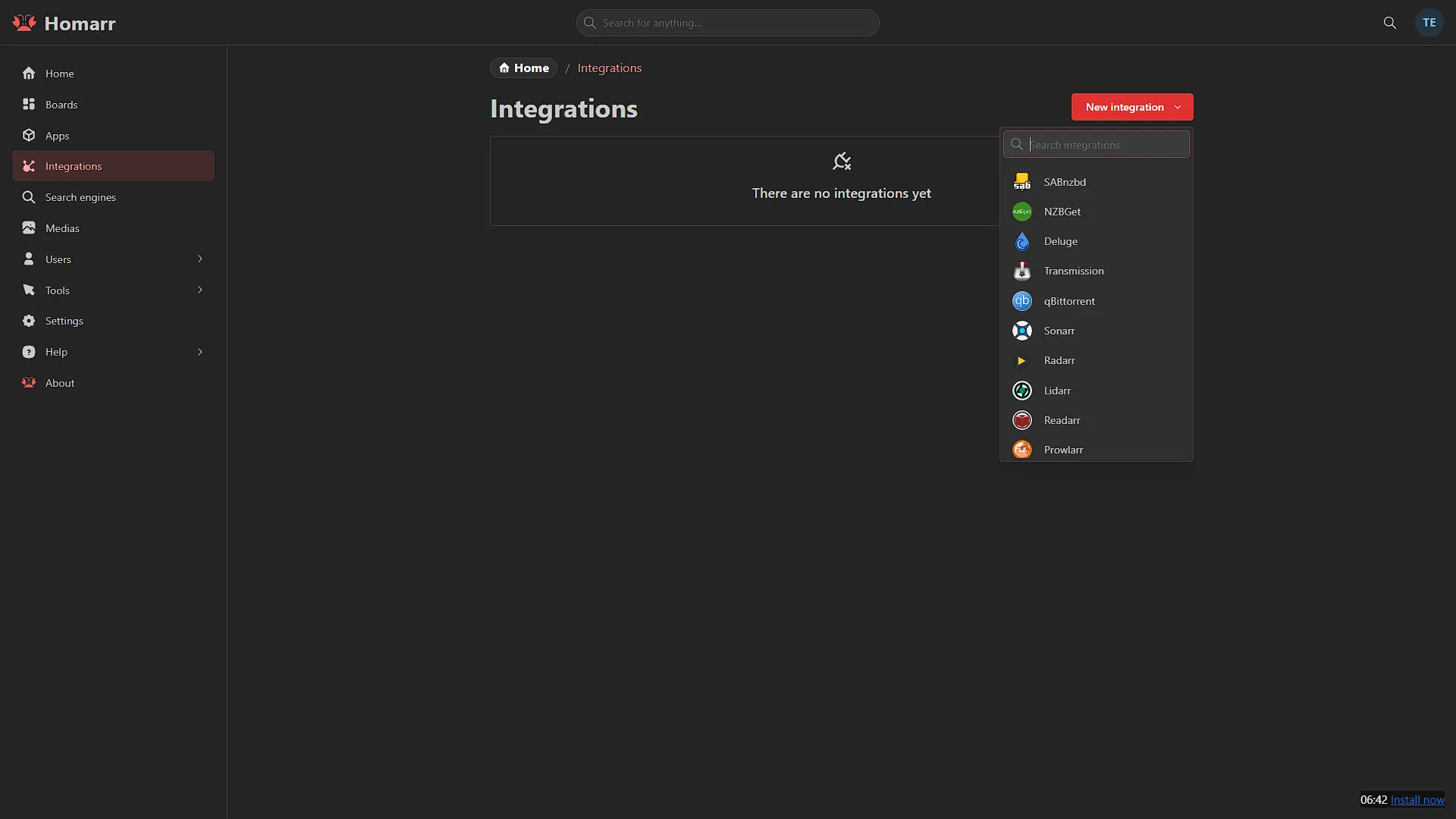Viewport: 1456px width, 819px height.
Task: Open Integrations in the sidebar
Action: (113, 166)
